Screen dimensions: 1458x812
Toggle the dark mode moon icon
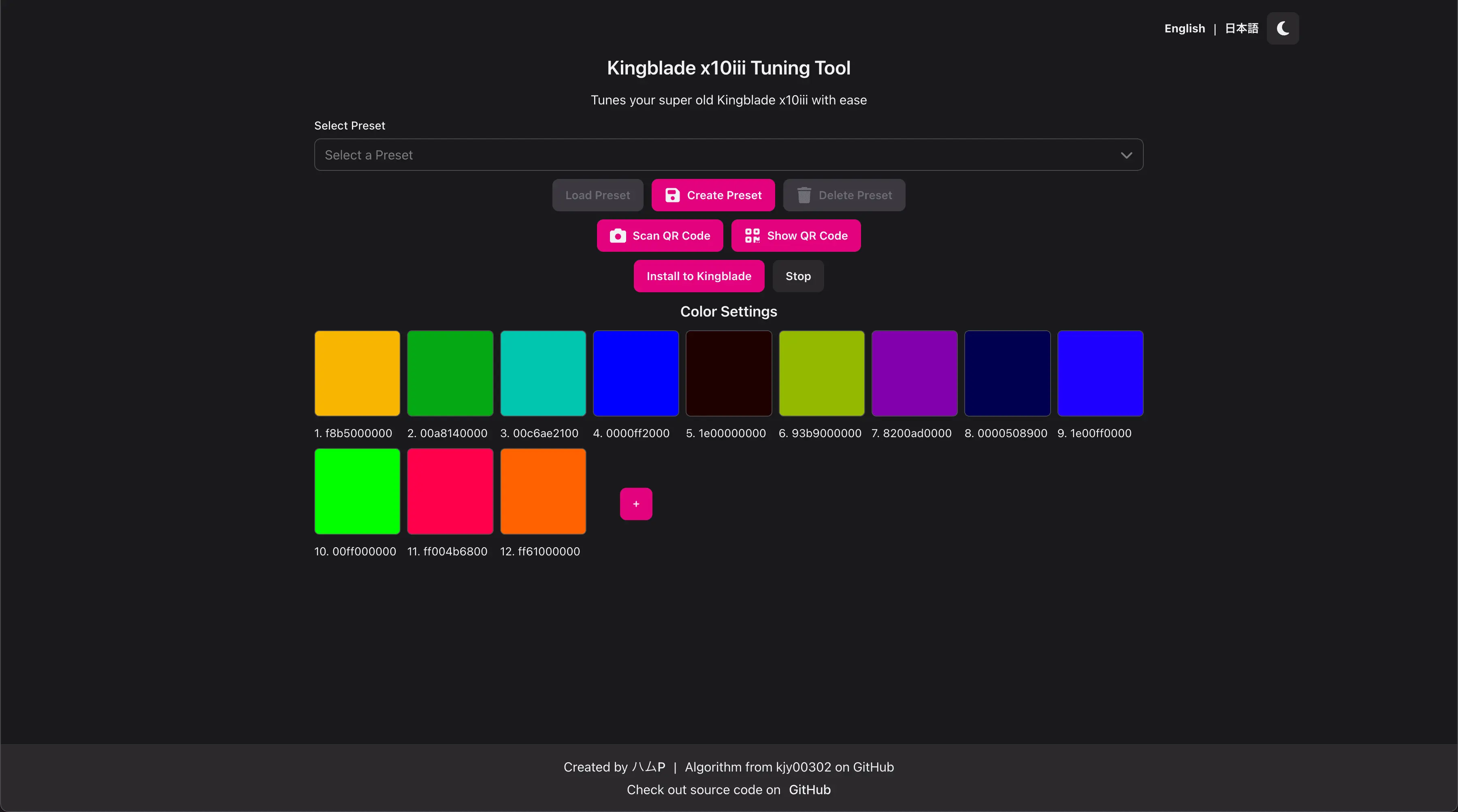point(1283,28)
